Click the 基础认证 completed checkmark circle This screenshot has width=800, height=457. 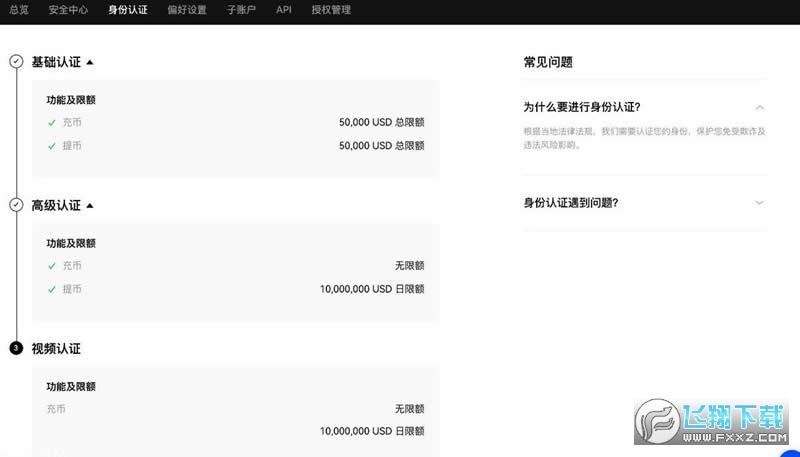(16, 62)
